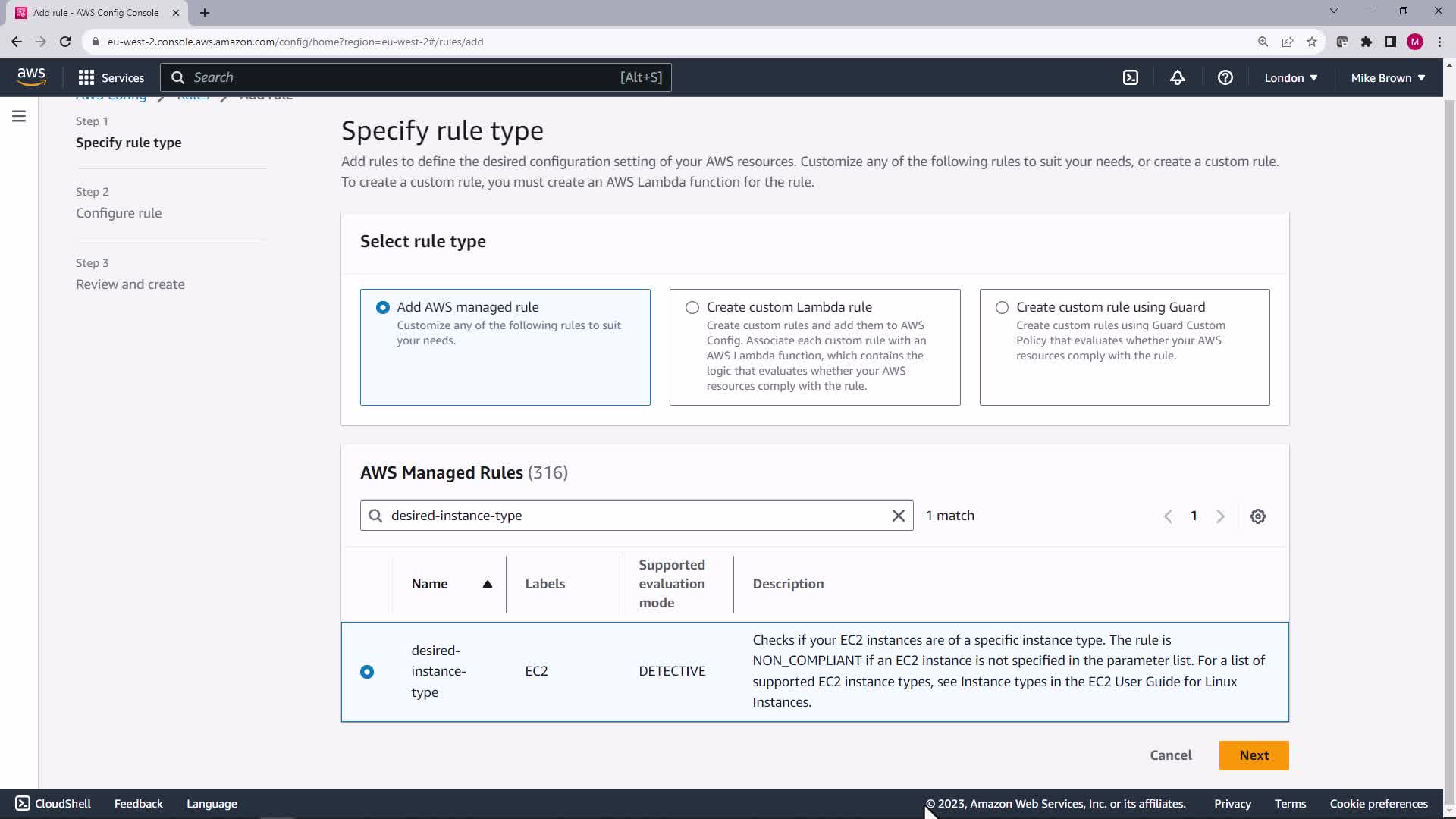Open the London region dropdown
The height and width of the screenshot is (819, 1456).
pos(1291,77)
